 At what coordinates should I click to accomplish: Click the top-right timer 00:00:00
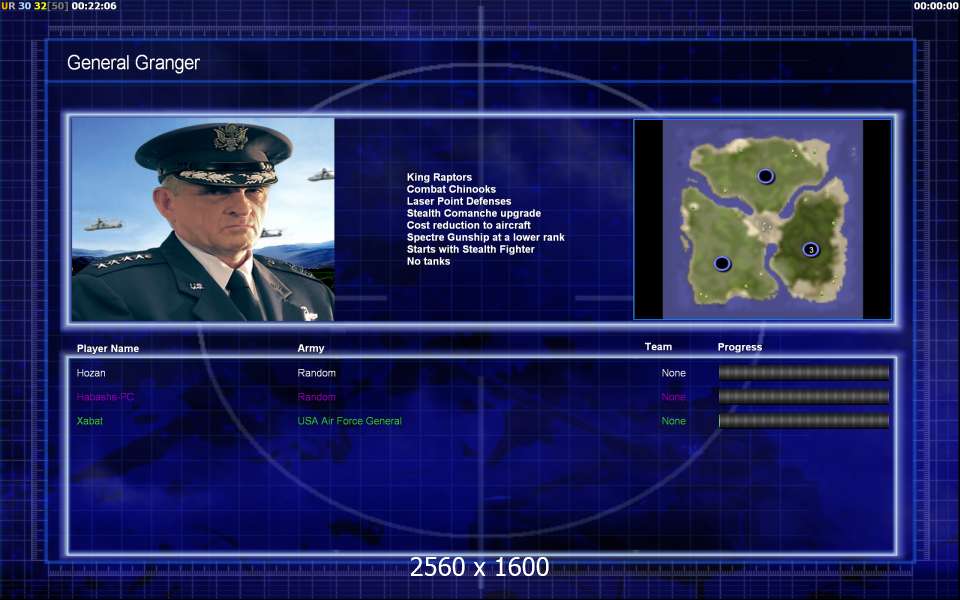point(936,6)
